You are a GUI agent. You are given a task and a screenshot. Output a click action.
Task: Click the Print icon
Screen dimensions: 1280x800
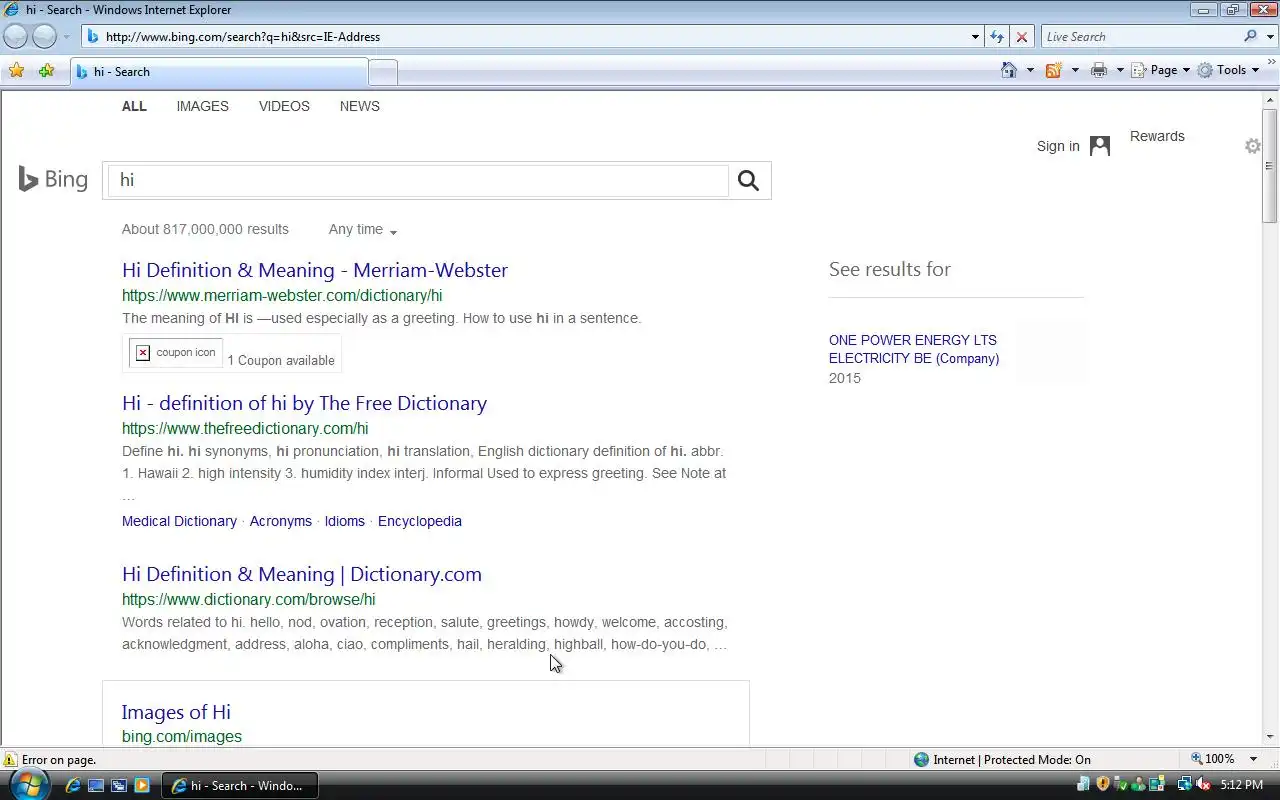[1099, 70]
